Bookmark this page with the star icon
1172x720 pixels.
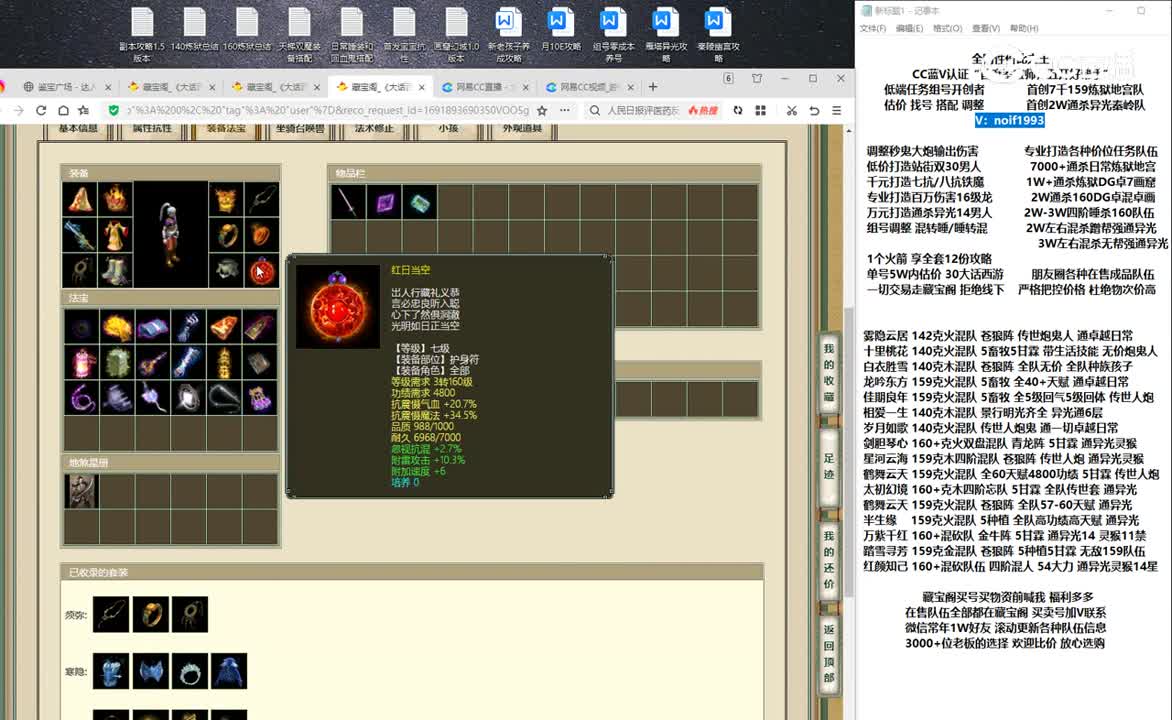(x=542, y=111)
